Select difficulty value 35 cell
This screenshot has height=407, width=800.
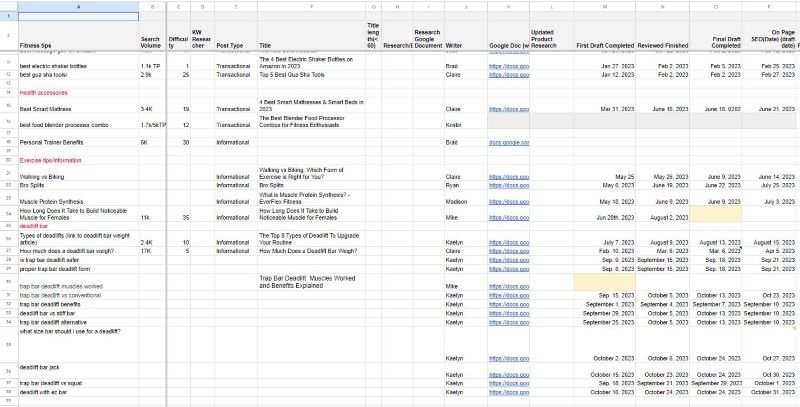pyautogui.click(x=178, y=214)
